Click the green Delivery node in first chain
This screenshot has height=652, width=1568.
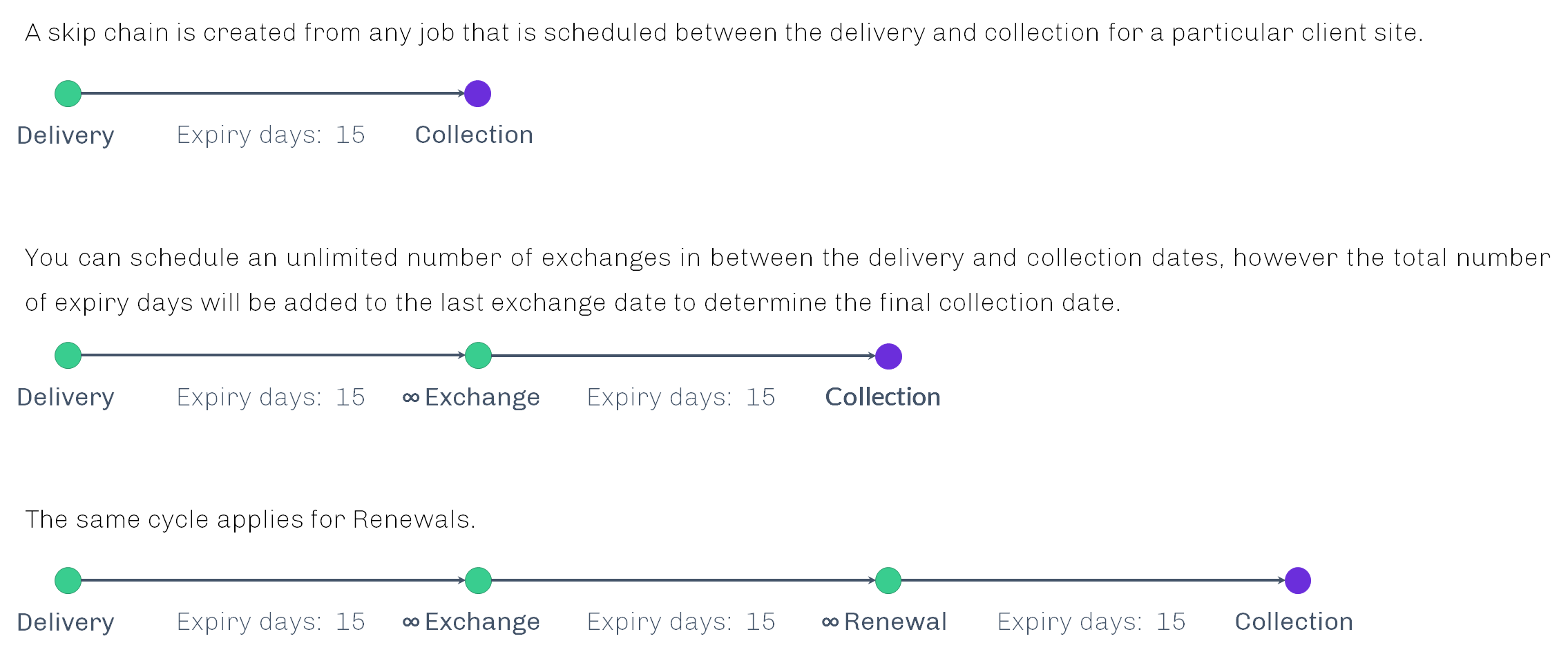point(68,93)
